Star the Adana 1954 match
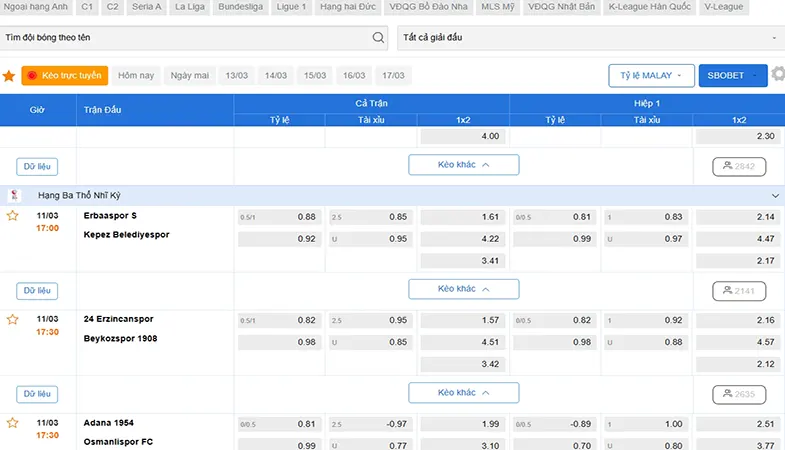The height and width of the screenshot is (450, 785). tap(13, 423)
